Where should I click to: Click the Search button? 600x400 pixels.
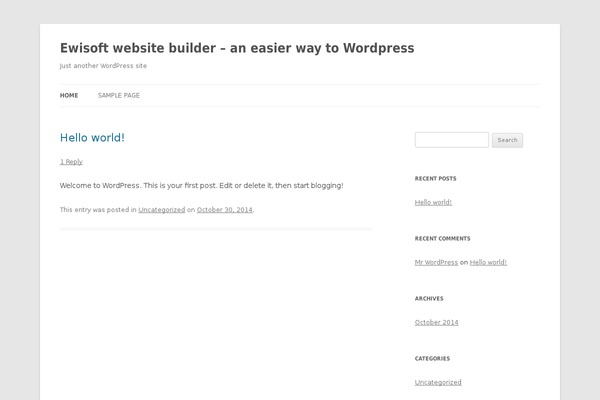[x=507, y=140]
